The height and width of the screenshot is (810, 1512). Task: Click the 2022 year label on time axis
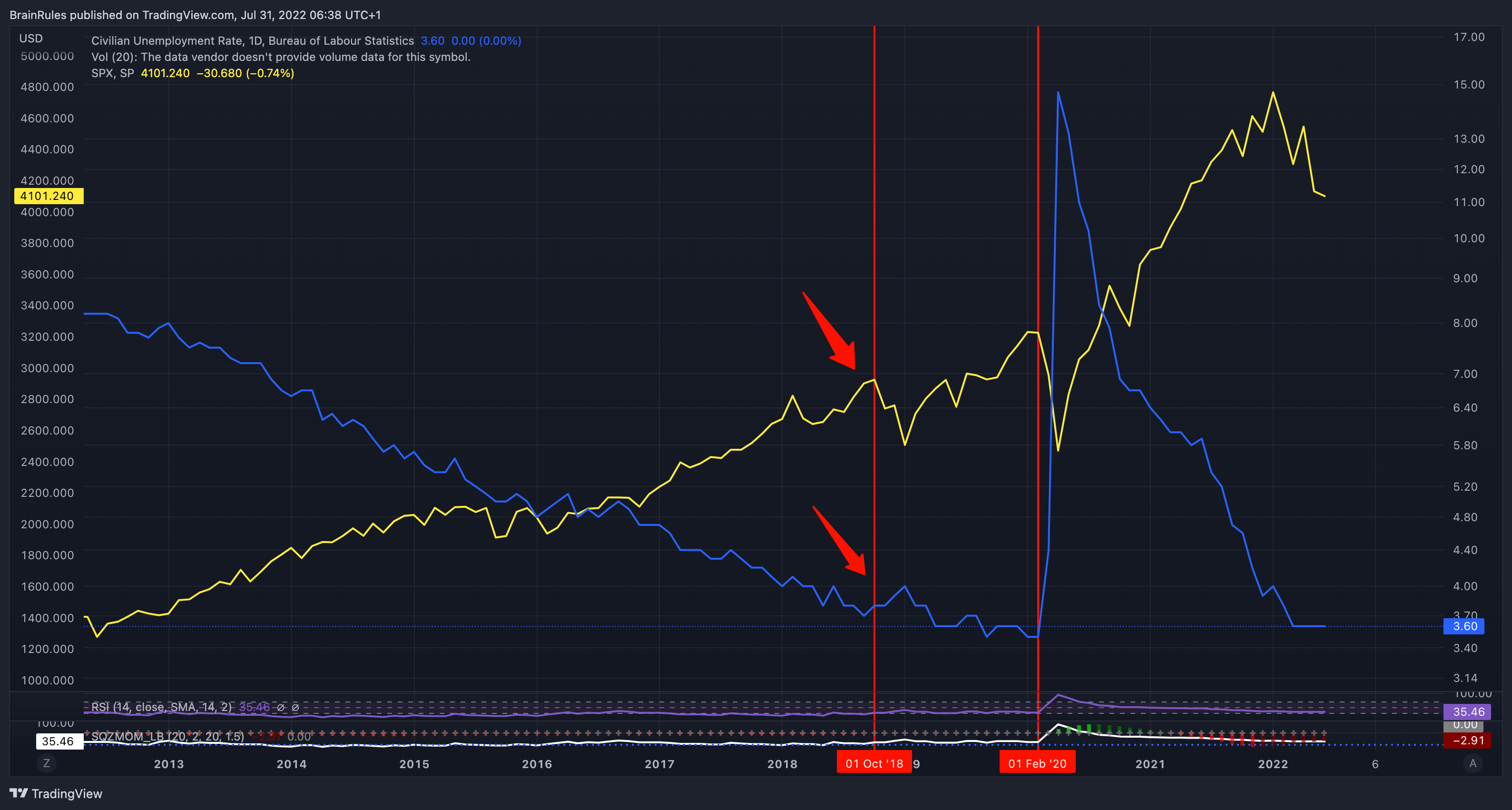[1273, 764]
